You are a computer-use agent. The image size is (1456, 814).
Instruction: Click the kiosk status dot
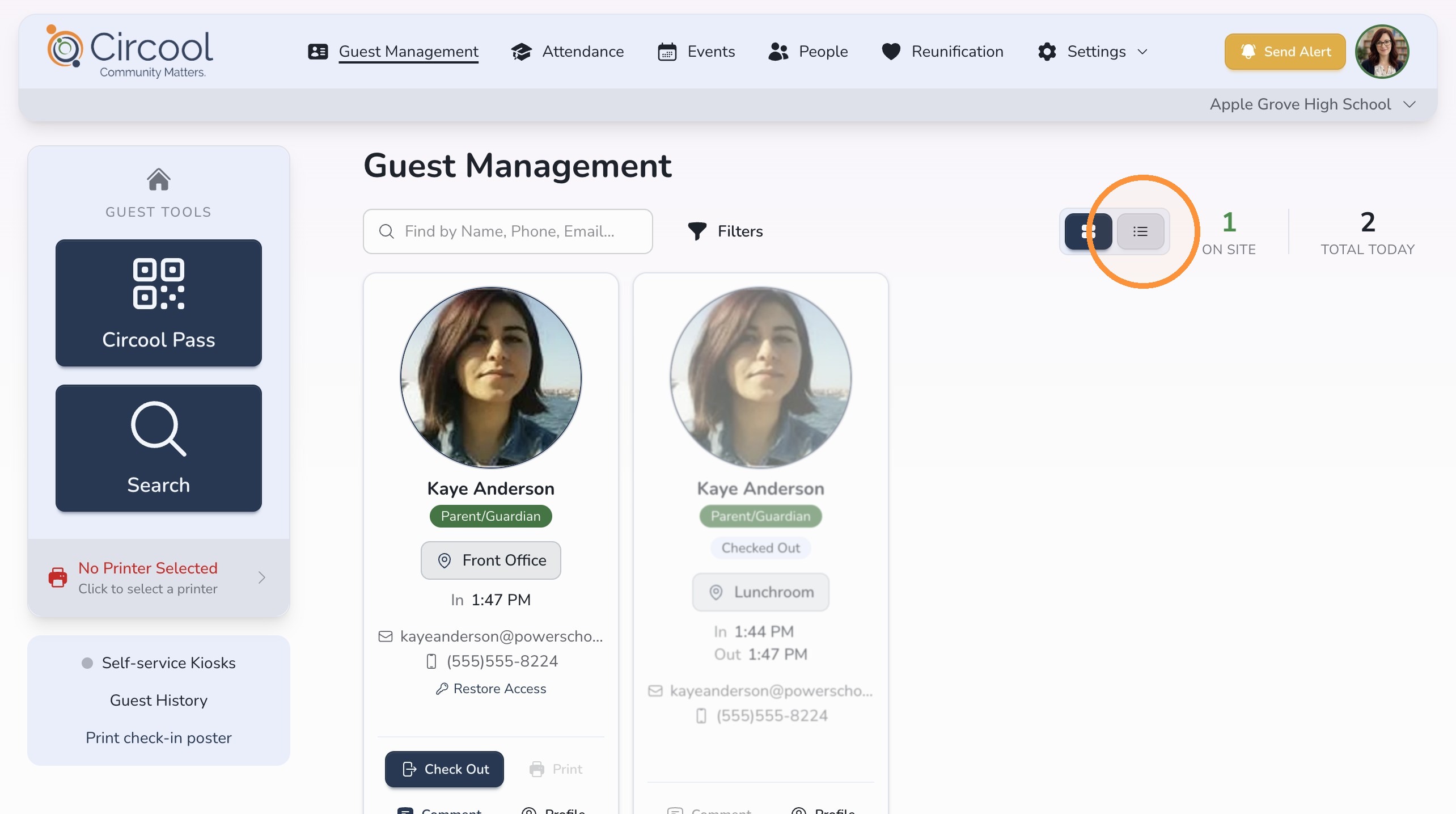87,663
